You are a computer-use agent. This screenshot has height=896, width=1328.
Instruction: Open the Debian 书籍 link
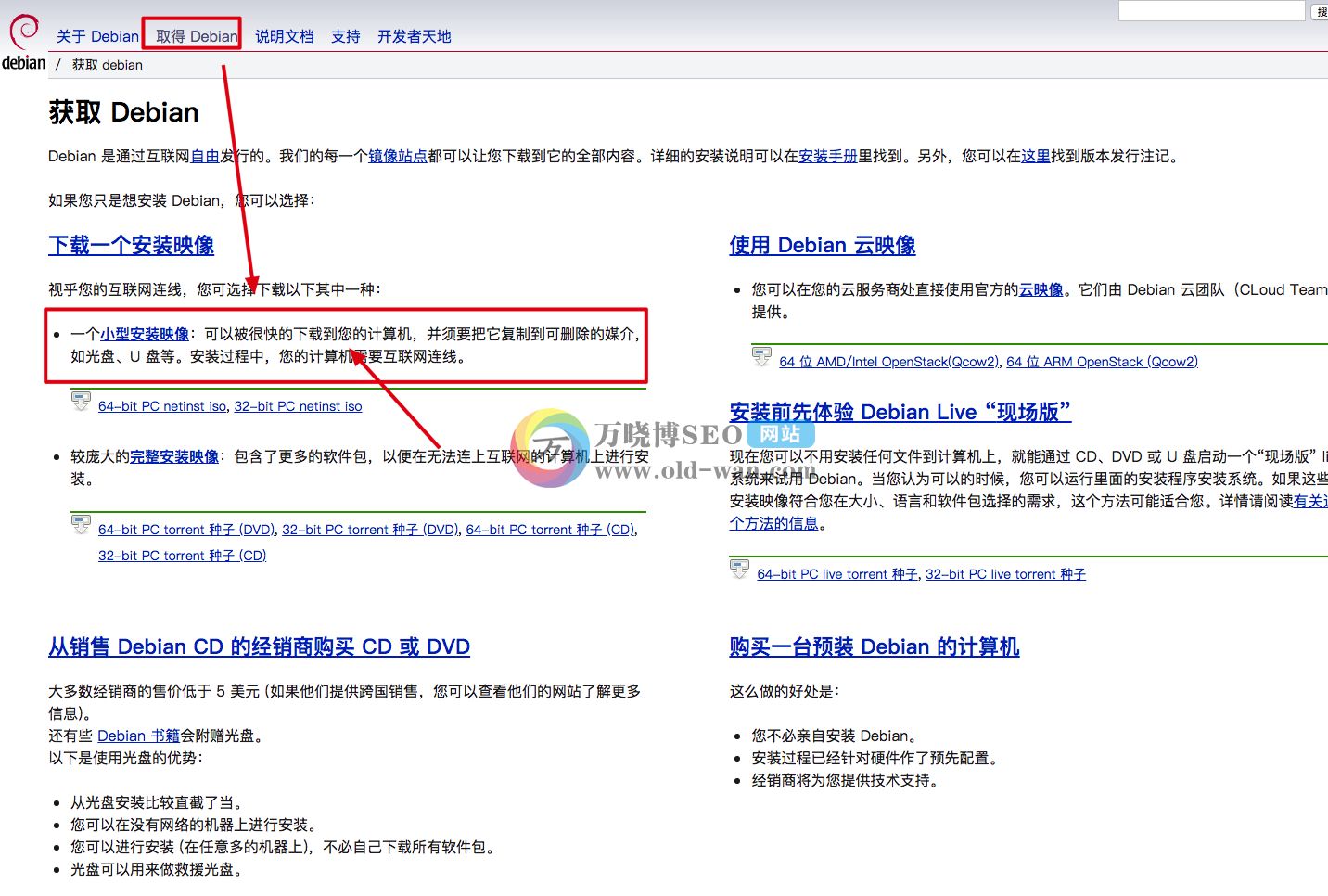[139, 736]
